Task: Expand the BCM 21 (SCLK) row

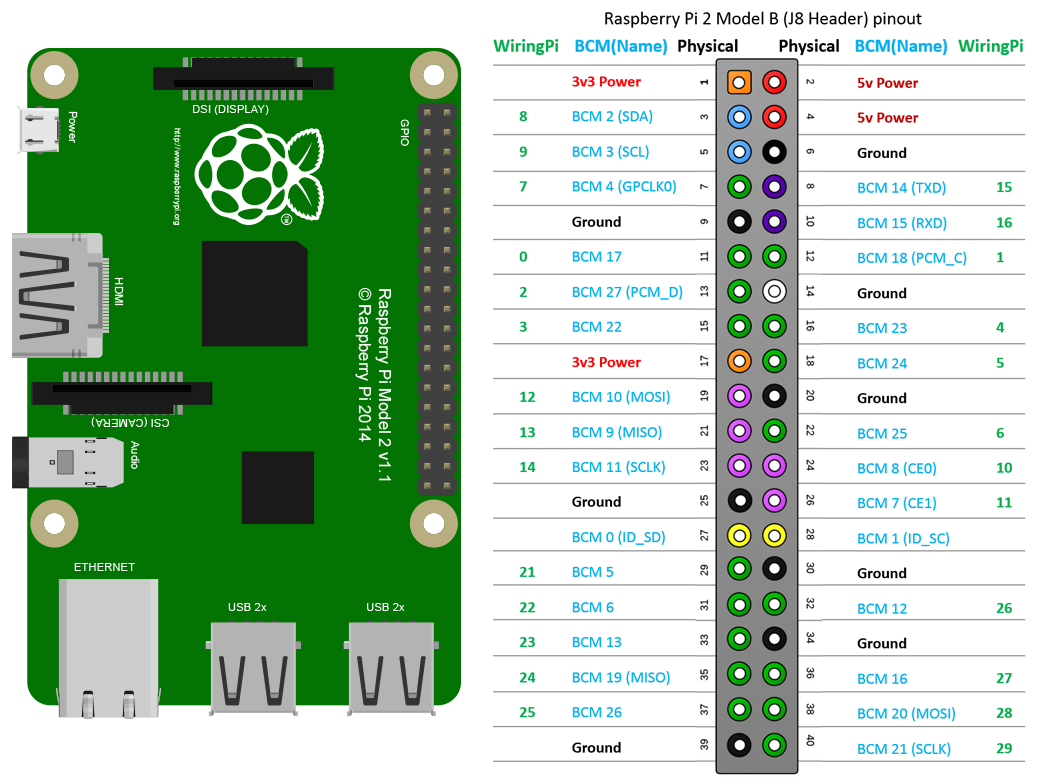Action: (903, 748)
